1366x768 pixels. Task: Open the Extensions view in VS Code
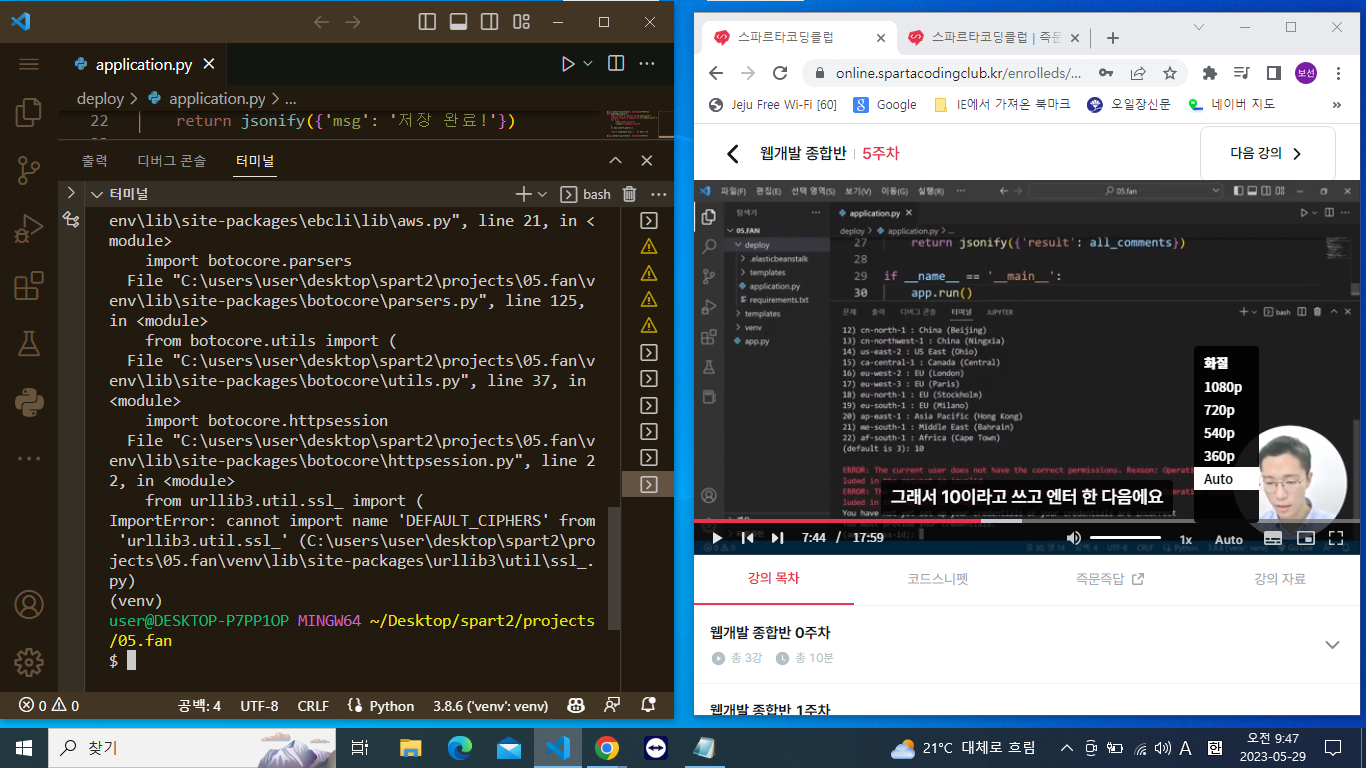coord(28,287)
